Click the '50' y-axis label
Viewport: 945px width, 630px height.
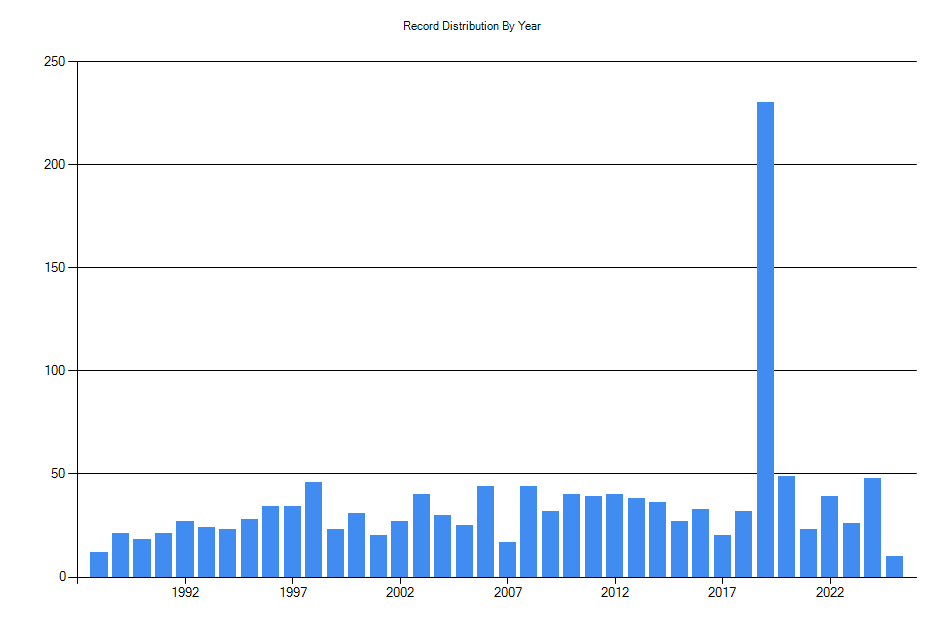[x=58, y=474]
